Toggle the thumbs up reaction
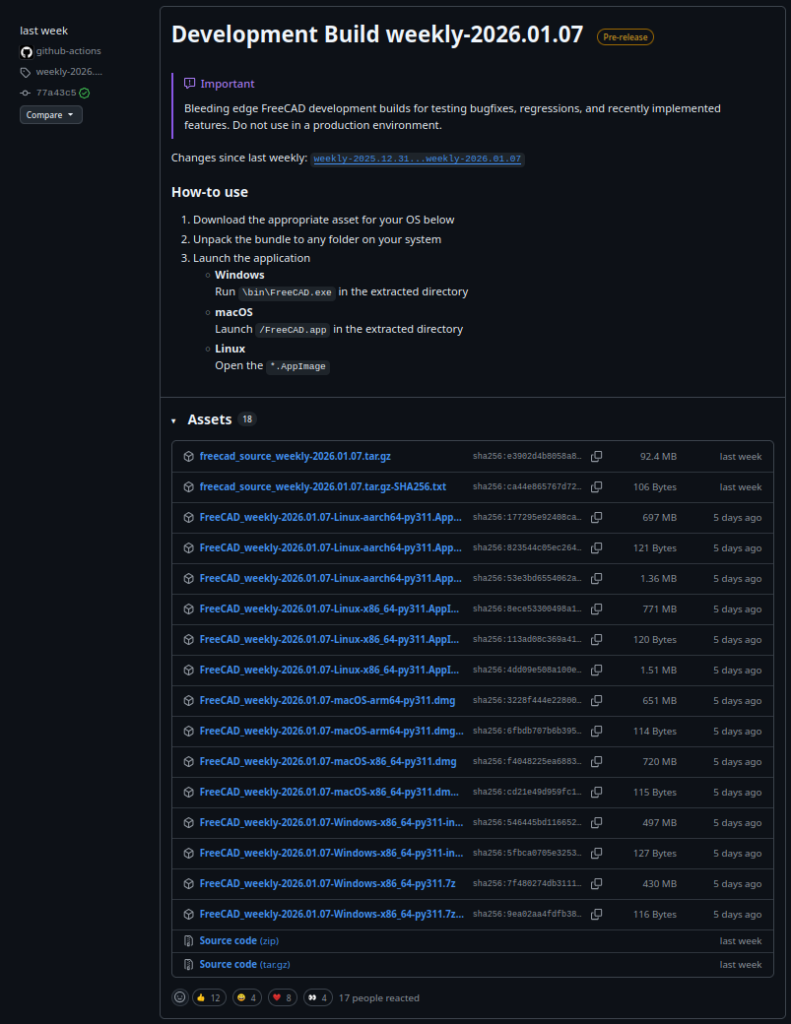 pos(207,997)
